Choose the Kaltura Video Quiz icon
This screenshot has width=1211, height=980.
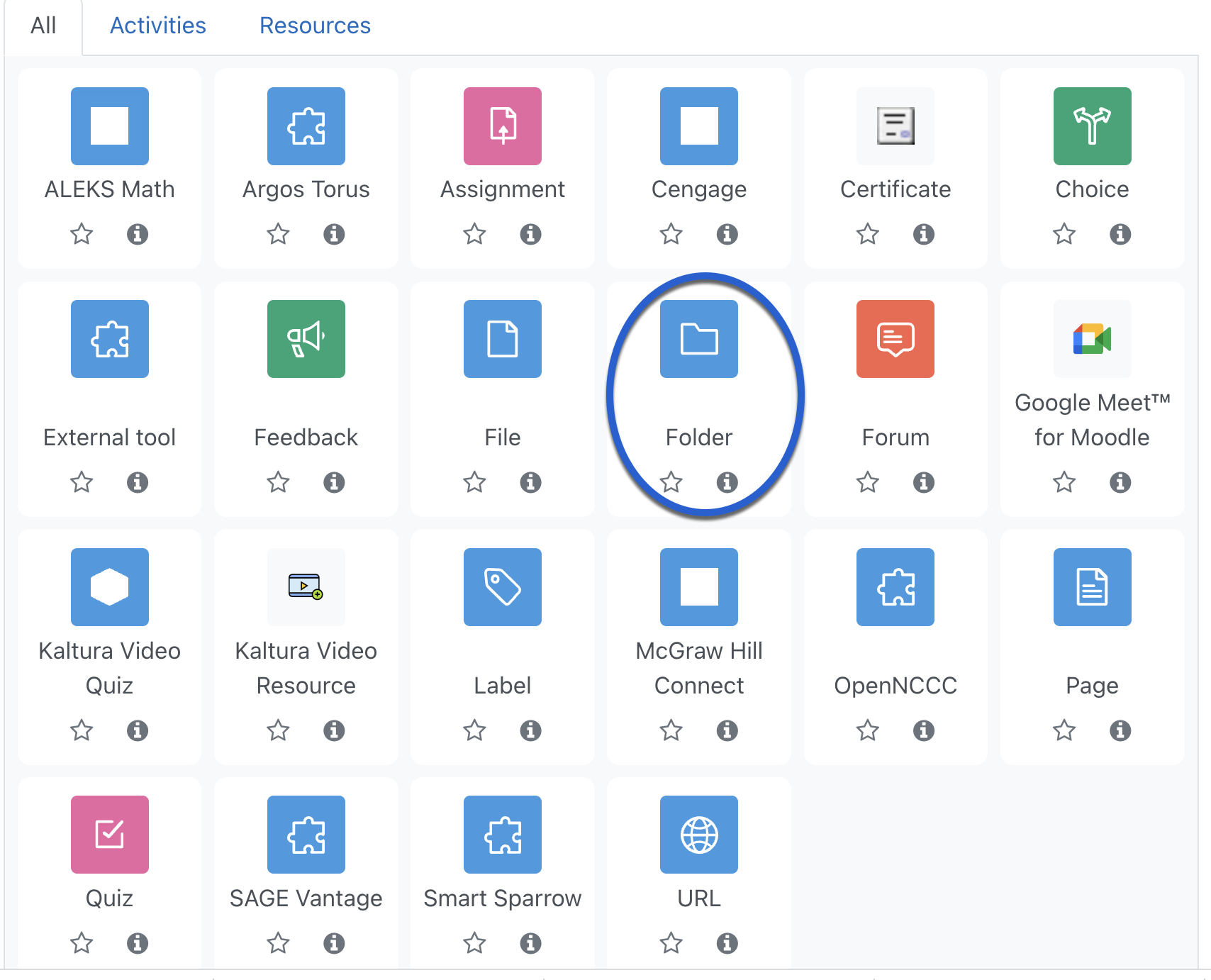(x=110, y=587)
